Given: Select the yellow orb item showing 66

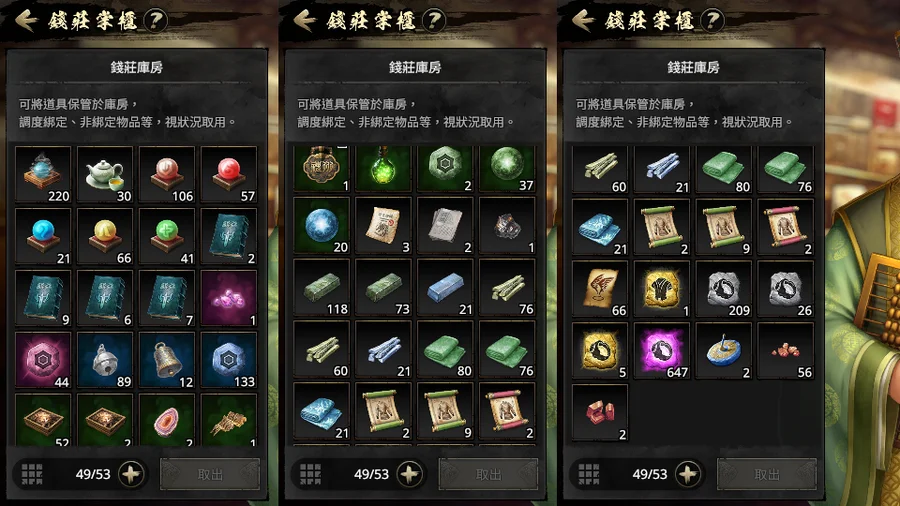Looking at the screenshot, I should point(105,236).
